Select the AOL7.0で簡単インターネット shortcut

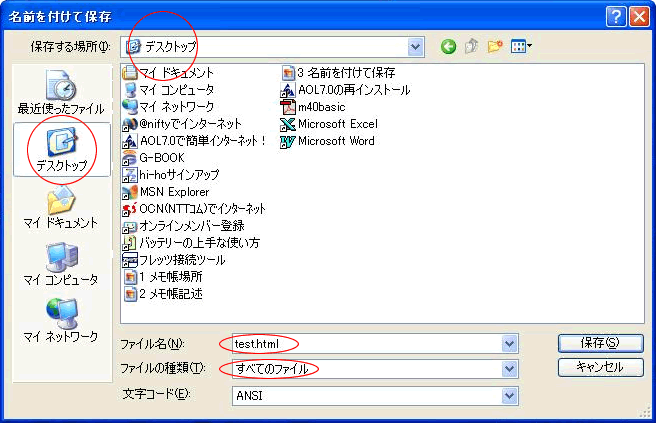(x=194, y=141)
